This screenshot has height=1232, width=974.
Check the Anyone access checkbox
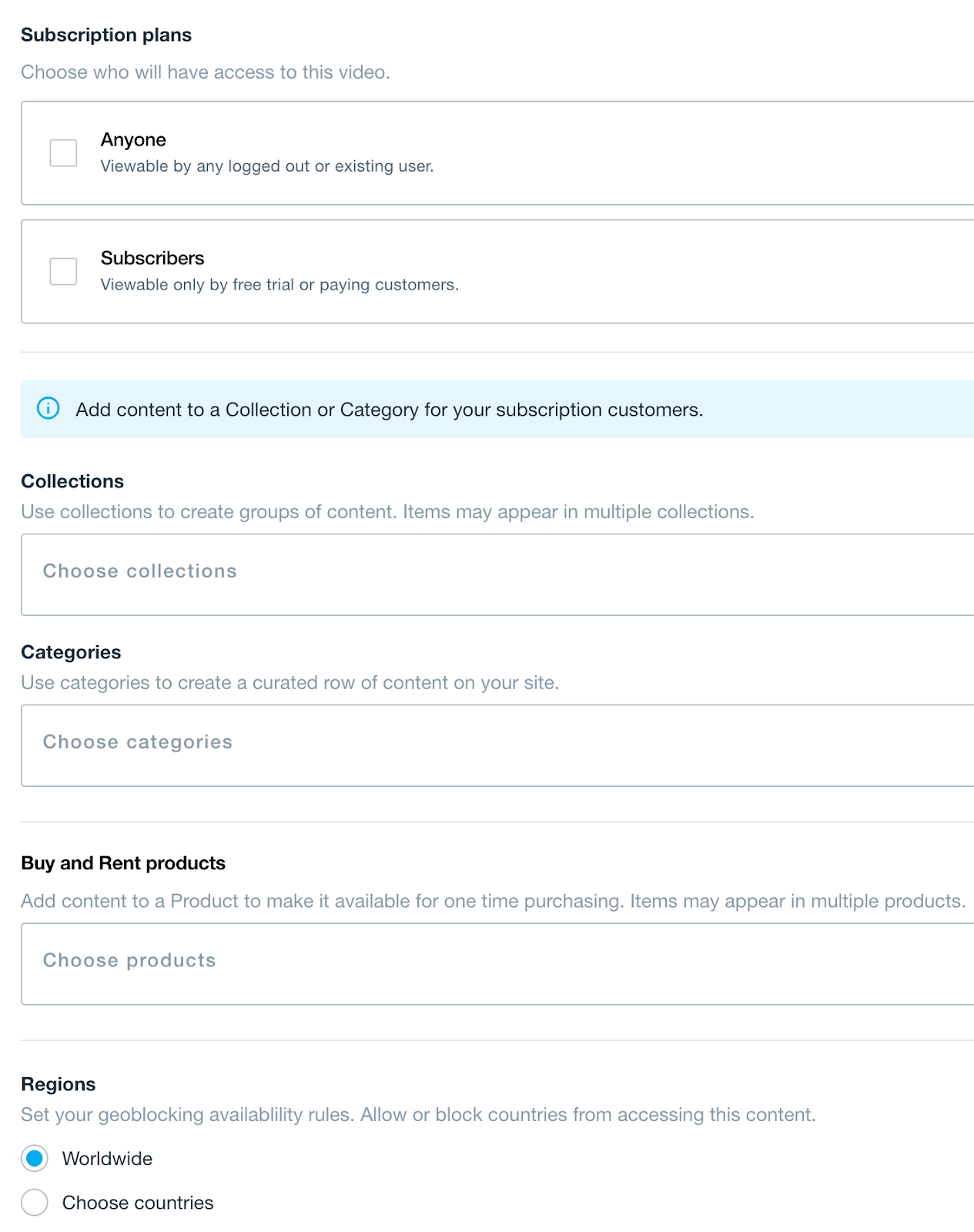pyautogui.click(x=63, y=152)
